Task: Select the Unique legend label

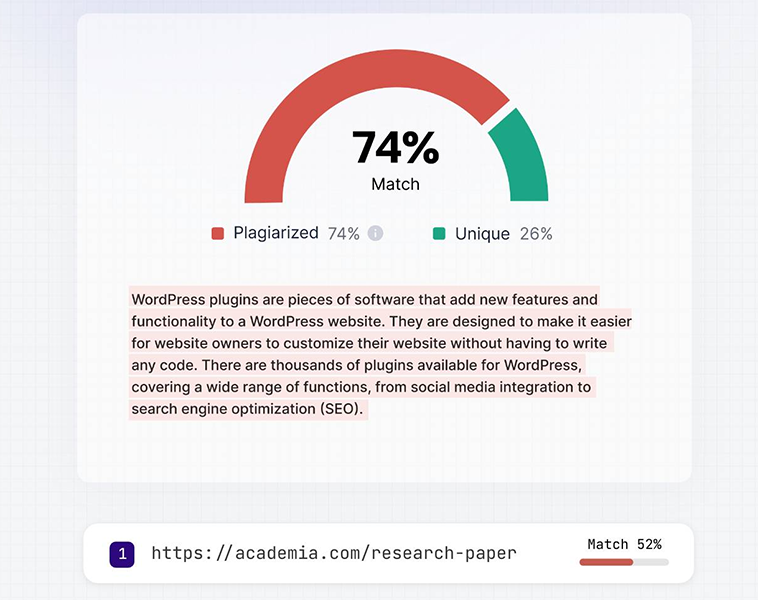Action: (x=482, y=234)
